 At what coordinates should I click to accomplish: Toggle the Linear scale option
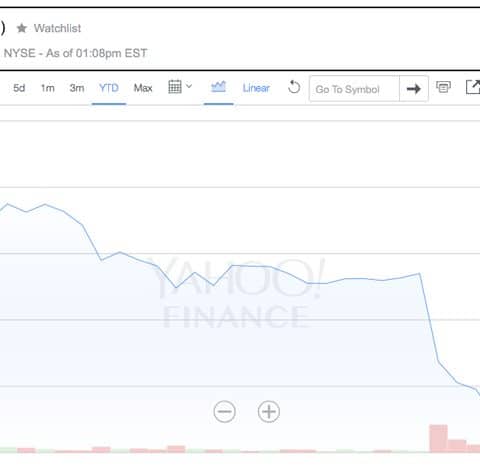coord(256,88)
